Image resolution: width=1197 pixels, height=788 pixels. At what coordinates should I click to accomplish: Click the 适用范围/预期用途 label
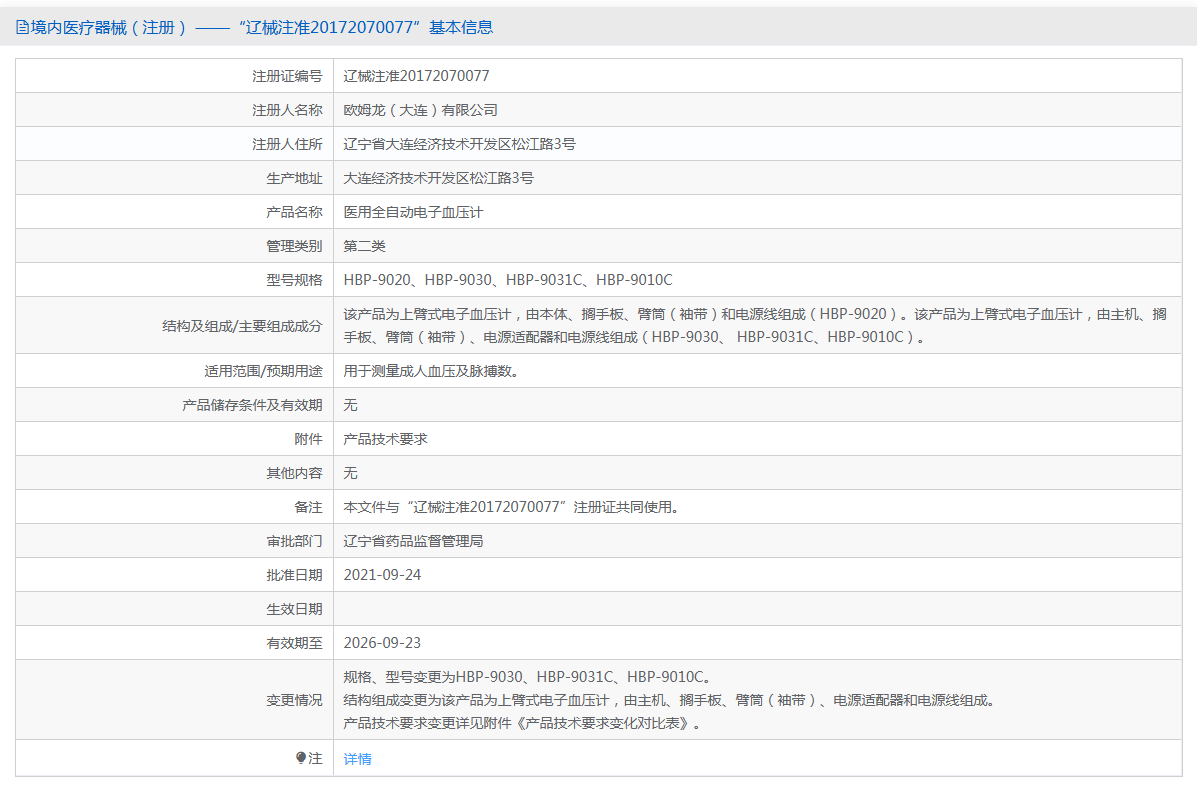point(263,371)
